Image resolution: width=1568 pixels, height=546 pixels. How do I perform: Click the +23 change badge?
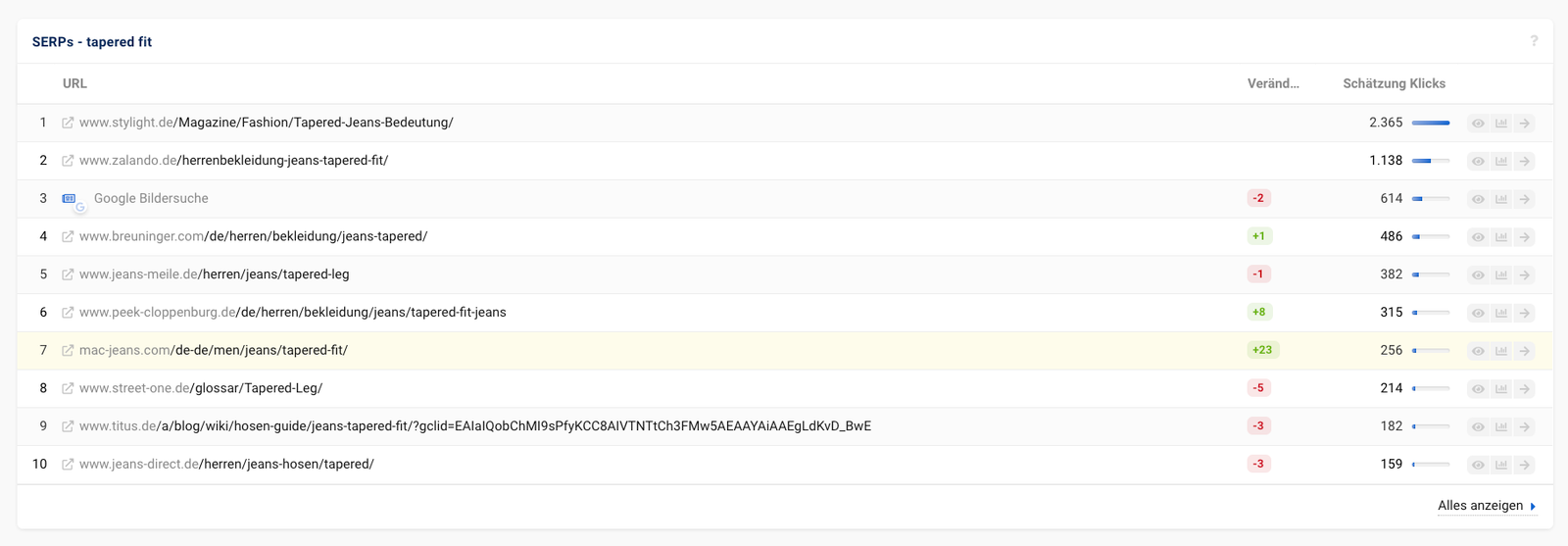[x=1262, y=350]
